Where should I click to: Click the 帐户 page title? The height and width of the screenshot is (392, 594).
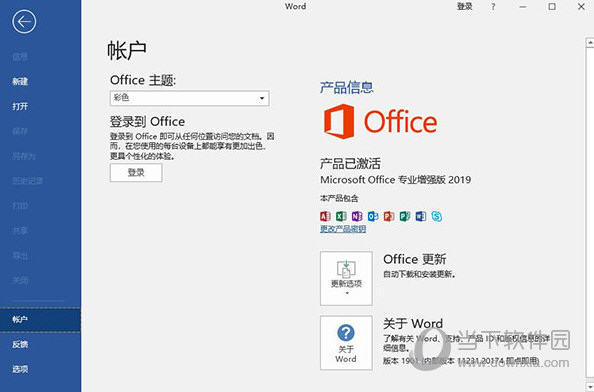127,50
